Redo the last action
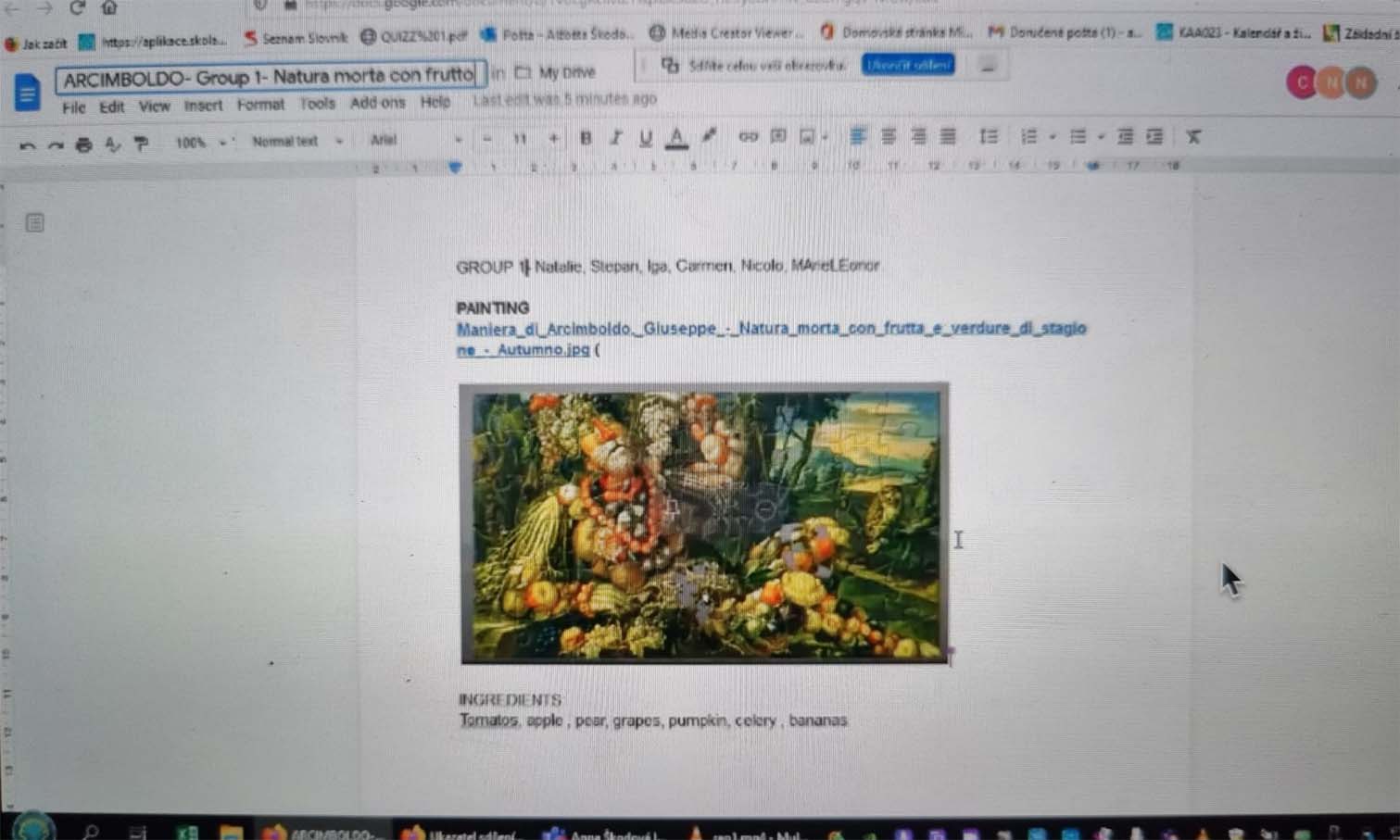 (x=56, y=144)
